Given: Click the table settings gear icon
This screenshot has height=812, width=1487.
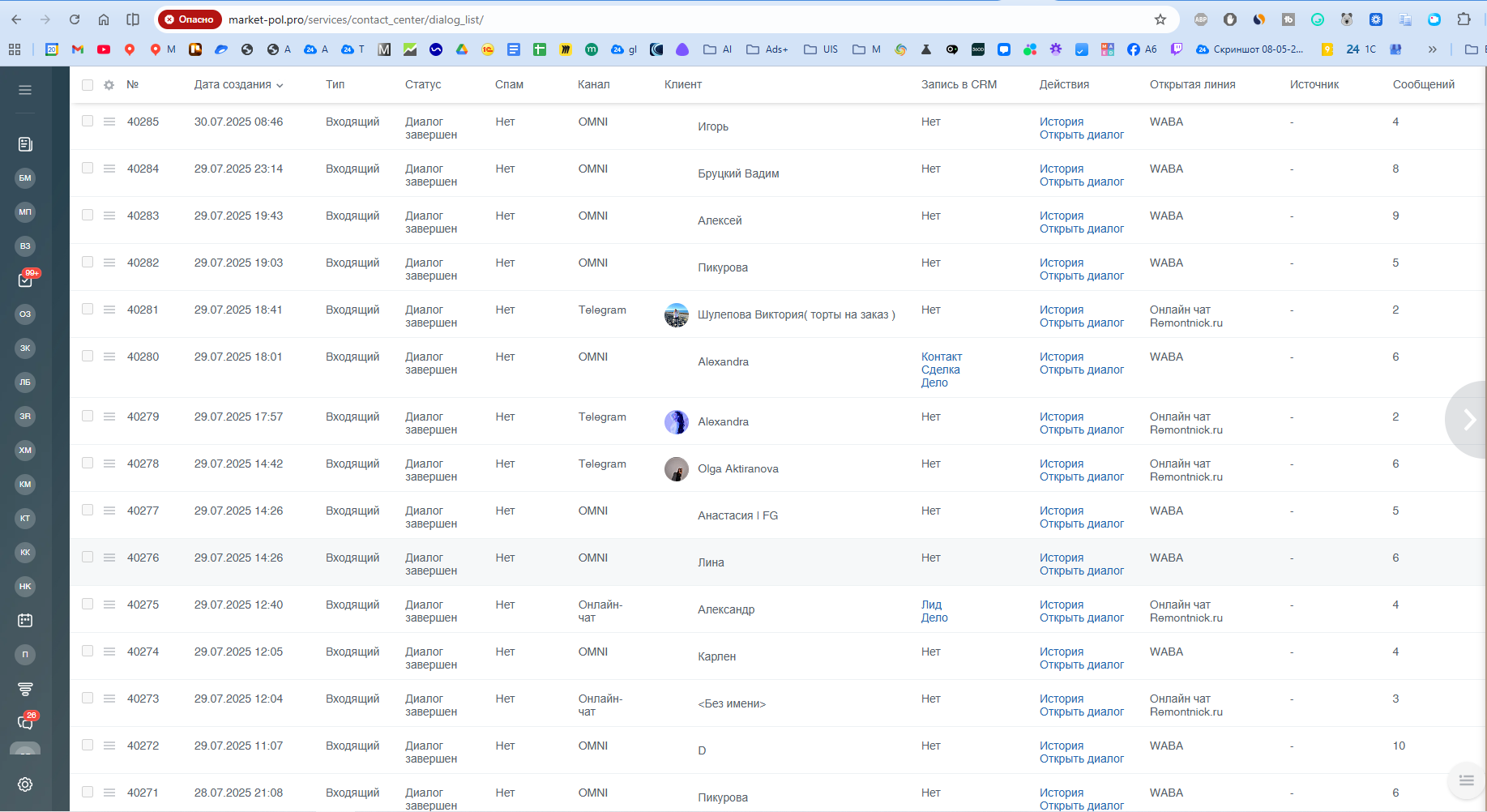Looking at the screenshot, I should (x=109, y=85).
